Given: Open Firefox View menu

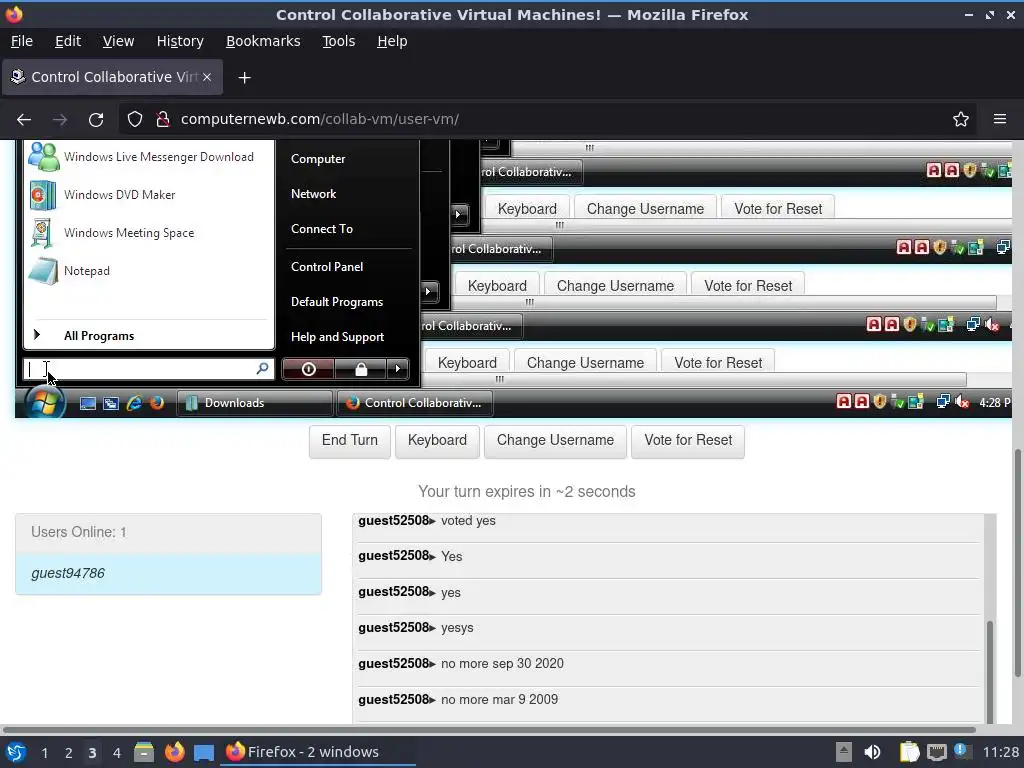Looking at the screenshot, I should [x=118, y=41].
